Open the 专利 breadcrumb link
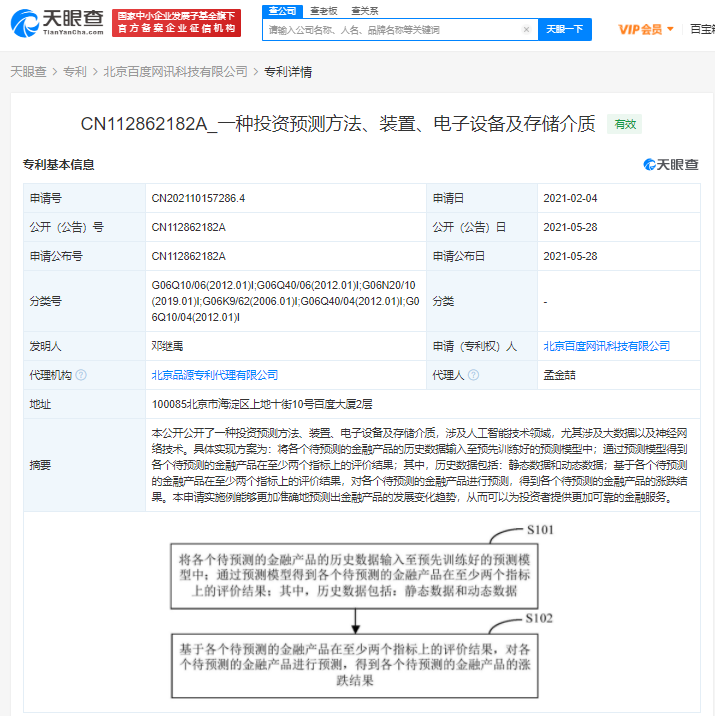The image size is (715, 716). (75, 72)
